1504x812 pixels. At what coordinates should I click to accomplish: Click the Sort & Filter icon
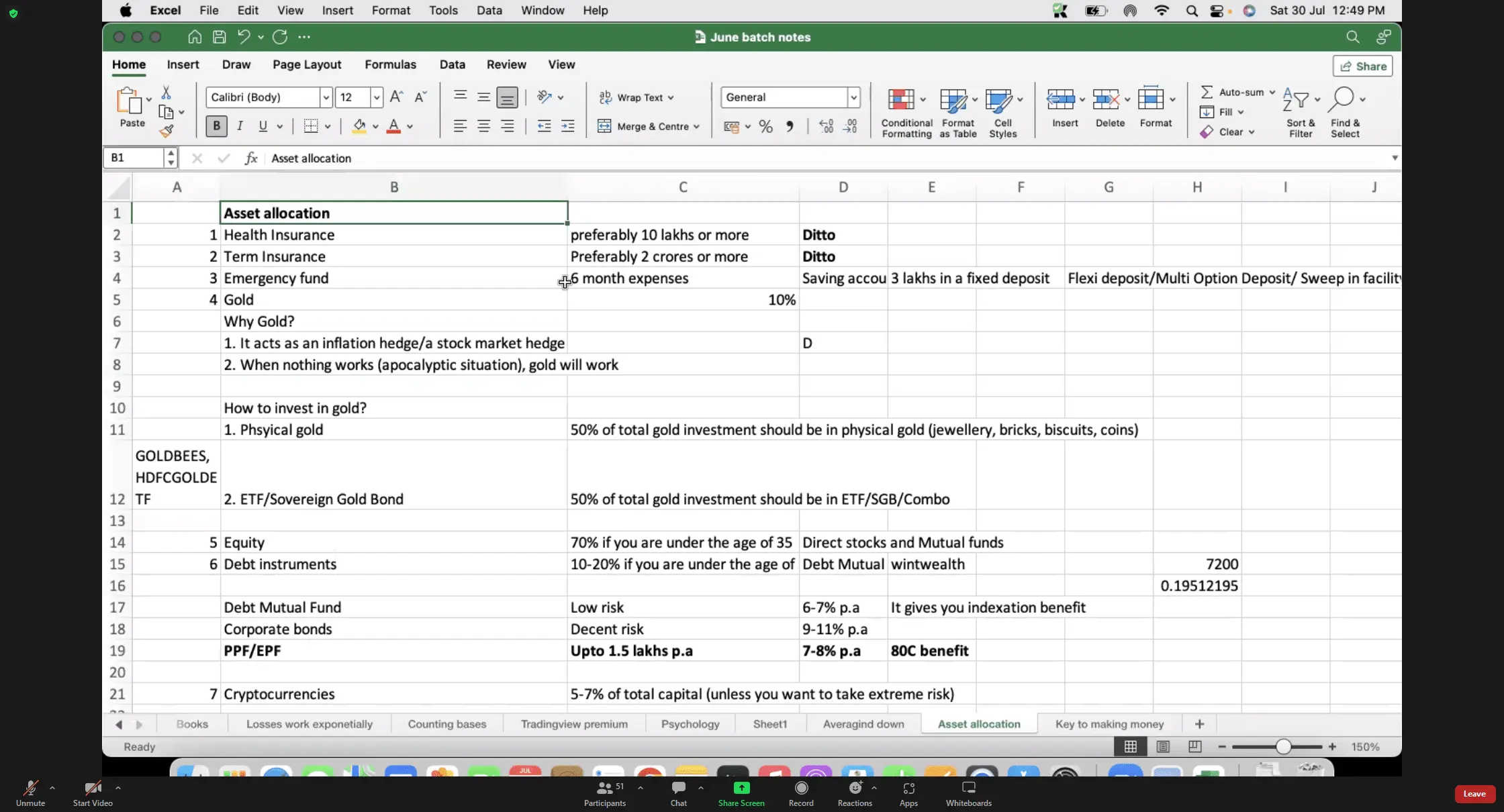pos(1296,101)
